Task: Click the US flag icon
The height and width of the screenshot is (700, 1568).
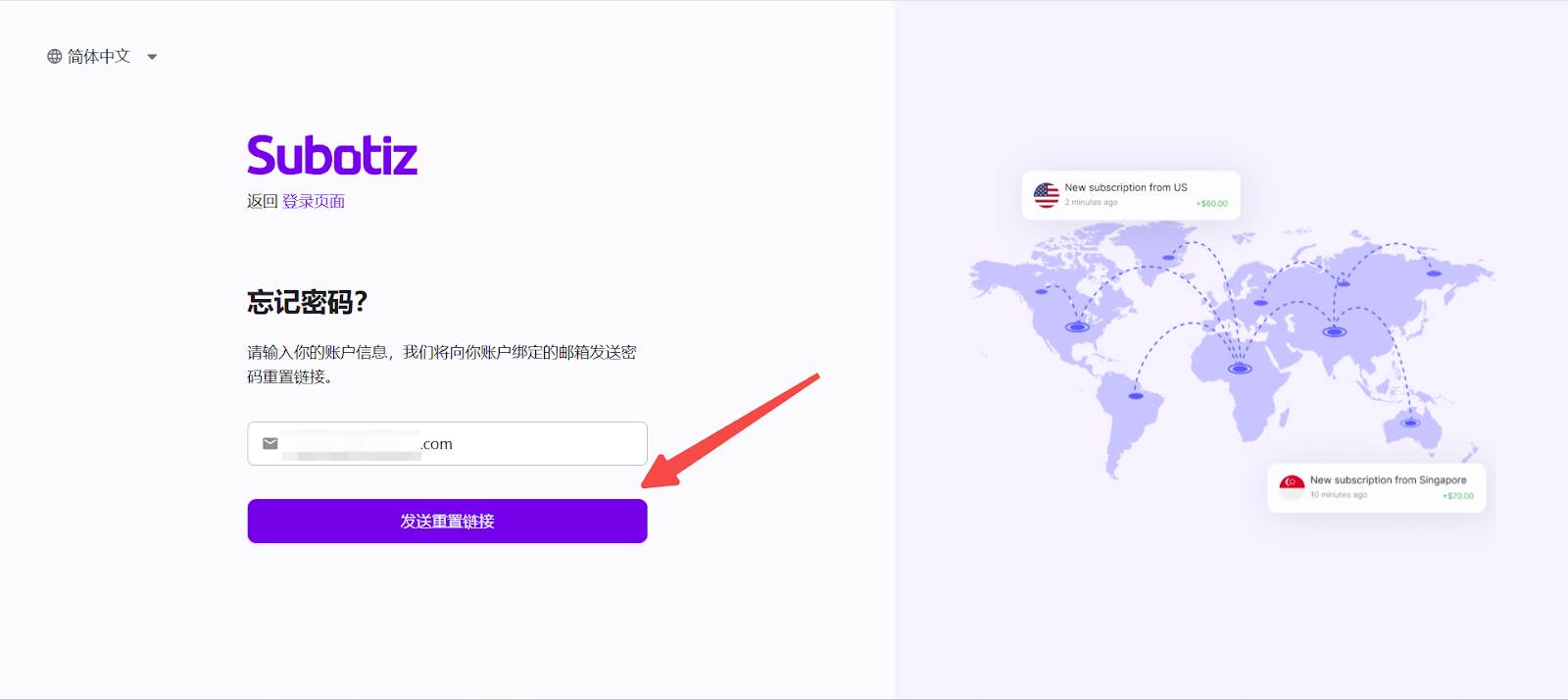Action: pos(1046,195)
